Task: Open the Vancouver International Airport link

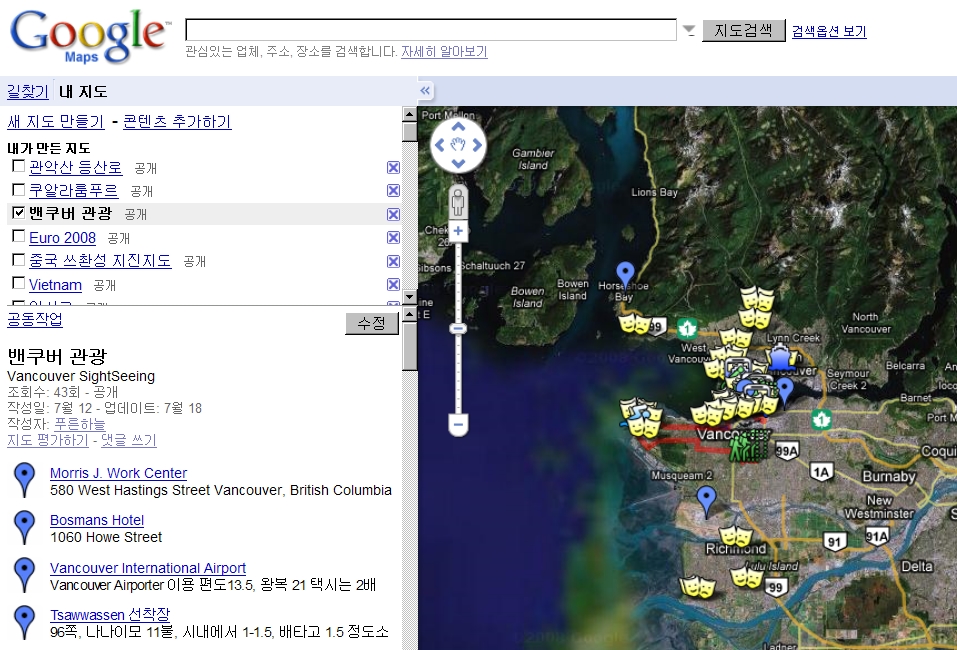Action: tap(148, 568)
